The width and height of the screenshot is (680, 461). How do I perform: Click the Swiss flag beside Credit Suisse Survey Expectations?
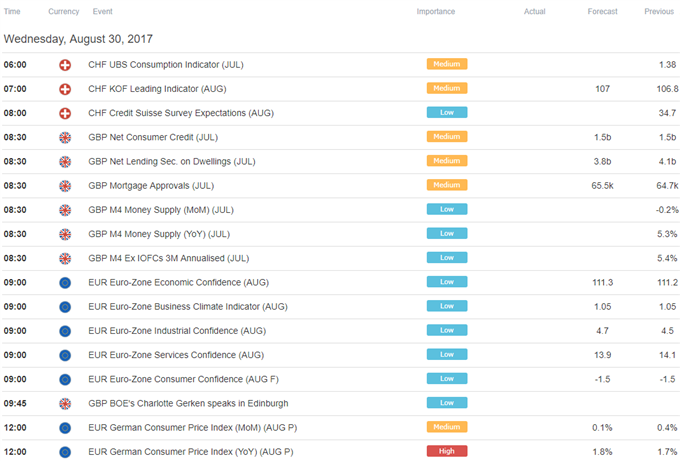[65, 114]
